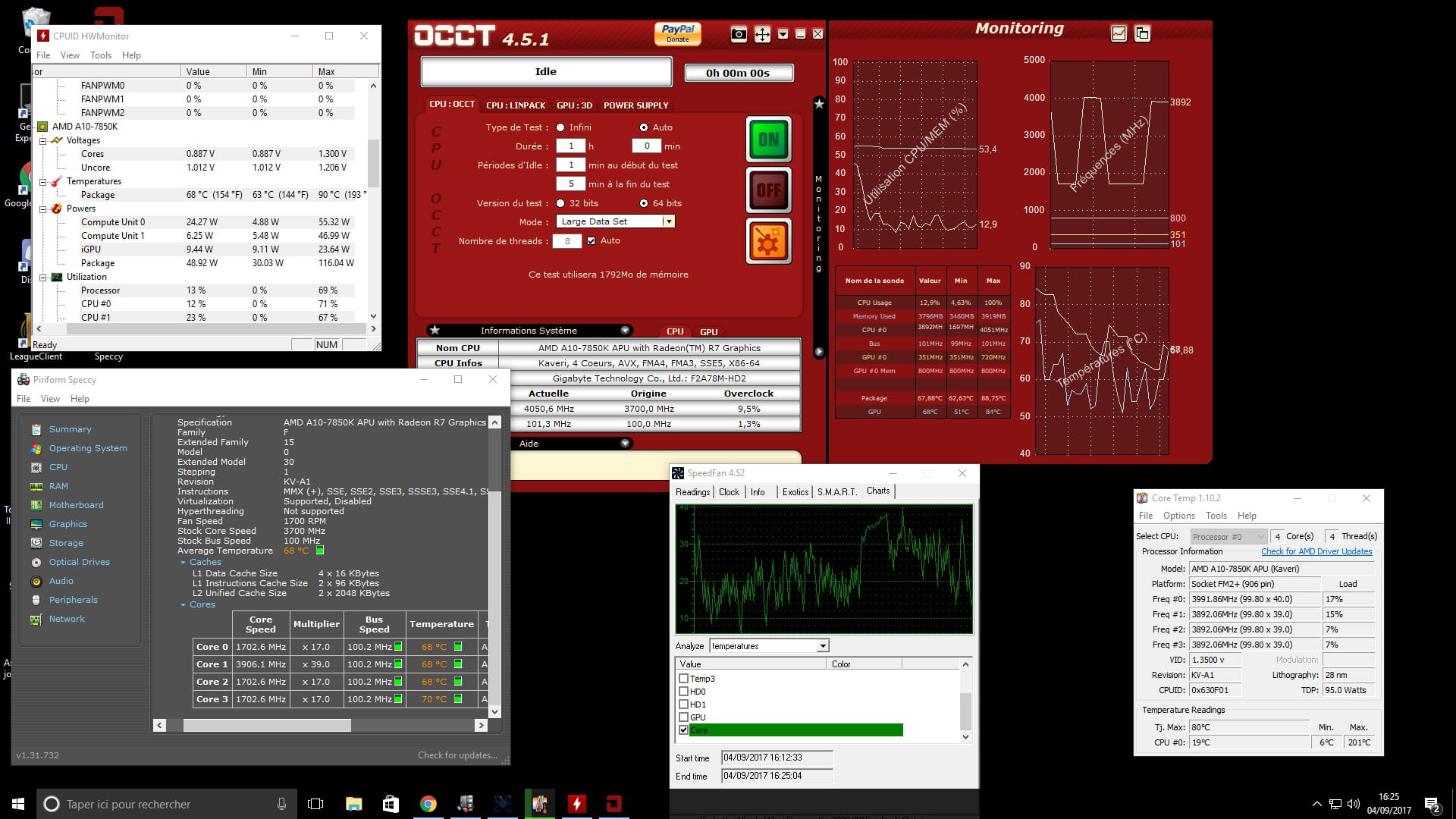This screenshot has height=819, width=1456.
Task: Switch to the GPU : 3D tab
Action: click(574, 105)
